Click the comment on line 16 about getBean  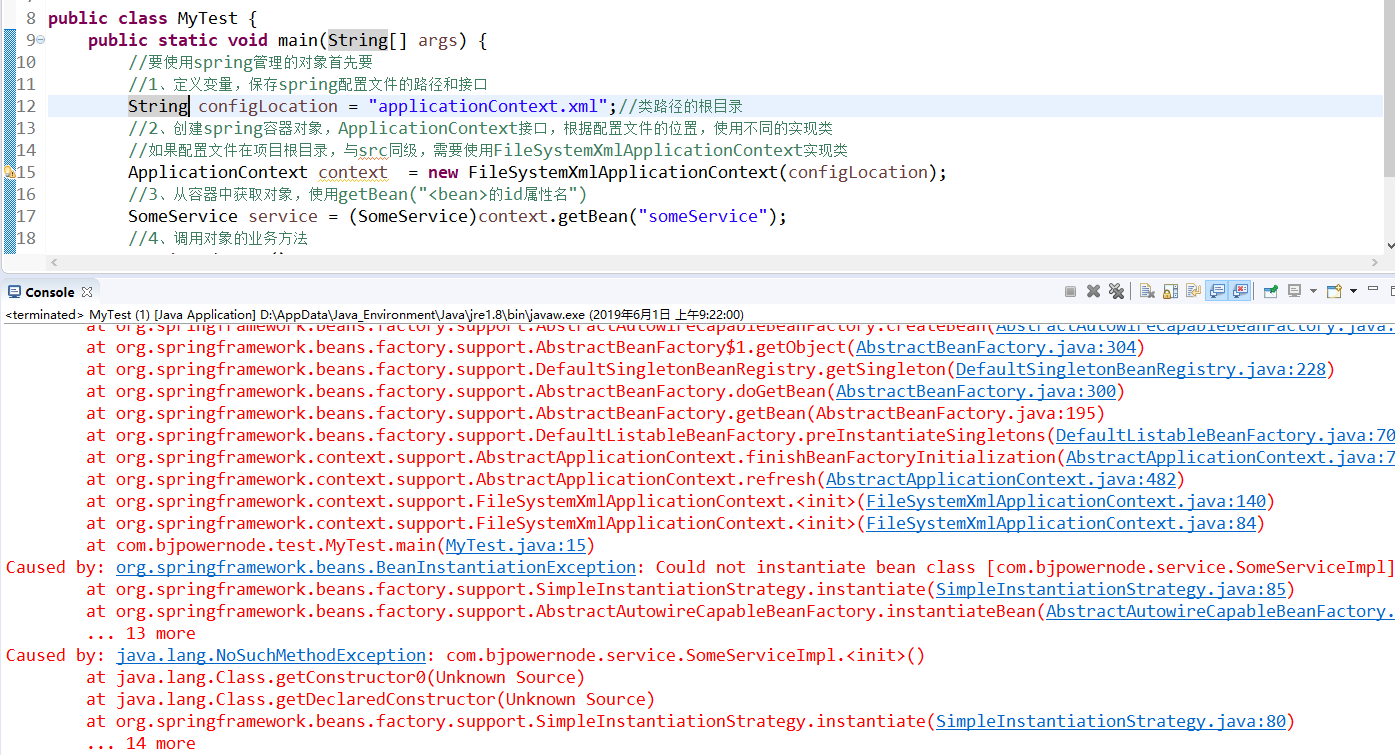coord(357,194)
